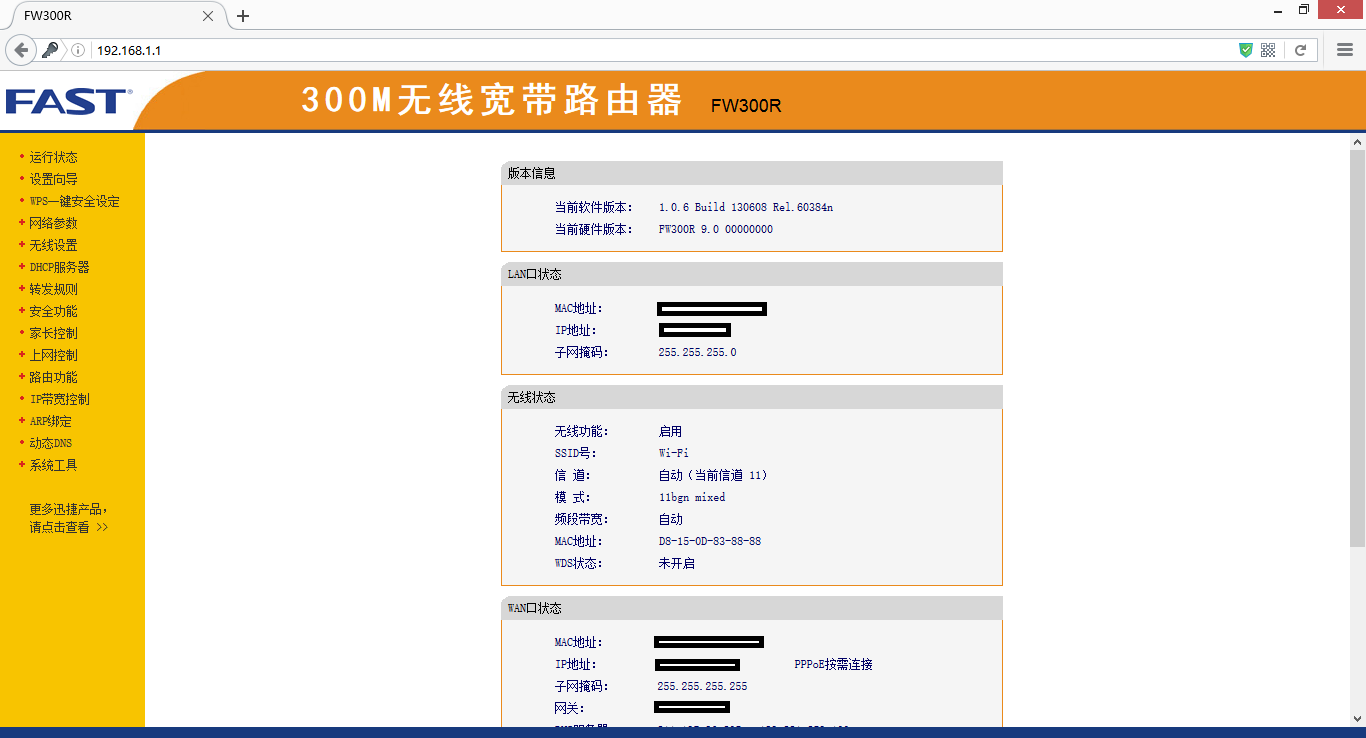1366x738 pixels.
Task: Click the 频段带宽 label
Action: [x=581, y=519]
